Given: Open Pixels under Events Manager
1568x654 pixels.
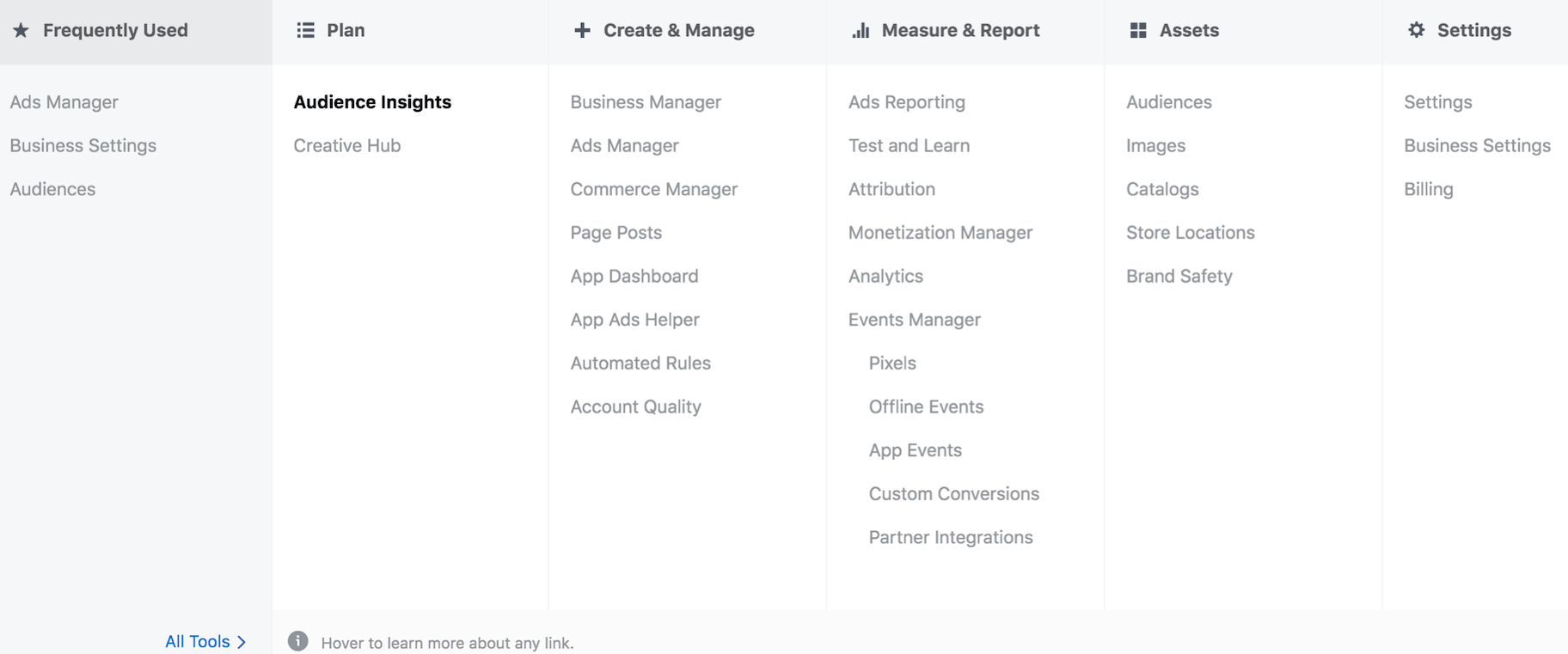Looking at the screenshot, I should click(892, 364).
